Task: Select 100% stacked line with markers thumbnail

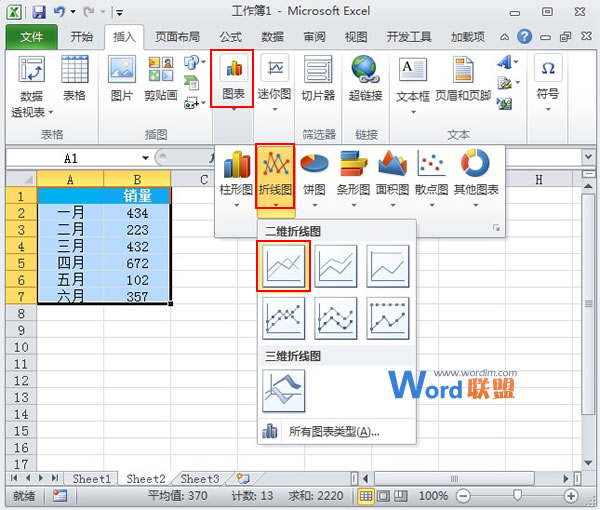Action: click(x=388, y=318)
